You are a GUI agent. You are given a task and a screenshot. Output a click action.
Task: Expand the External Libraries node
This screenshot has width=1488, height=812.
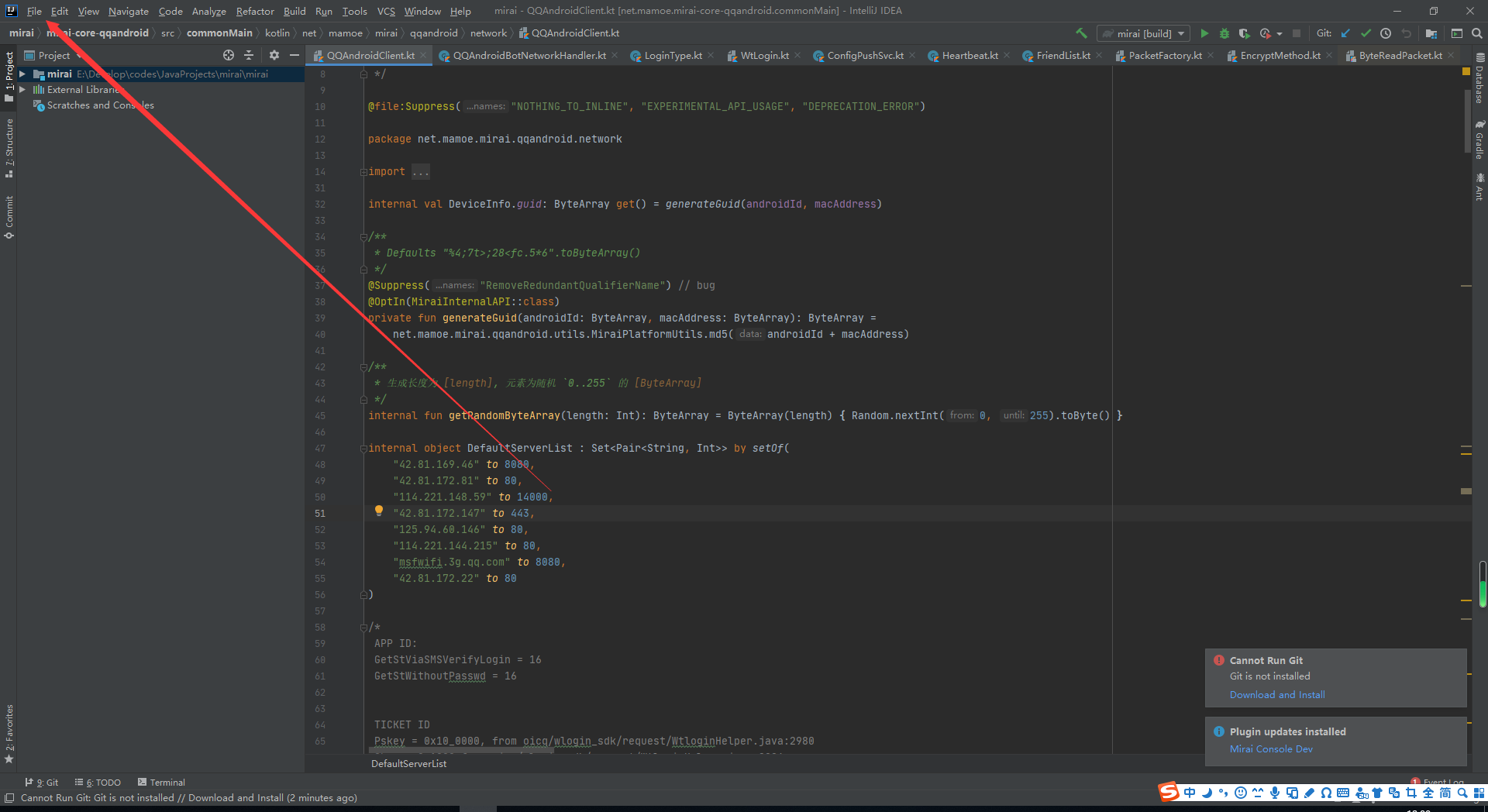coord(22,90)
